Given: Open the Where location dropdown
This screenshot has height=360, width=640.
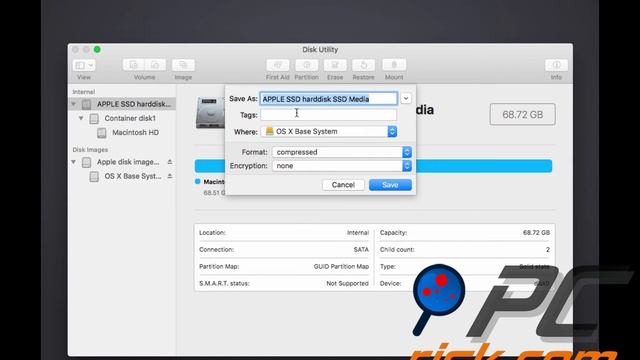Looking at the screenshot, I should (x=329, y=131).
